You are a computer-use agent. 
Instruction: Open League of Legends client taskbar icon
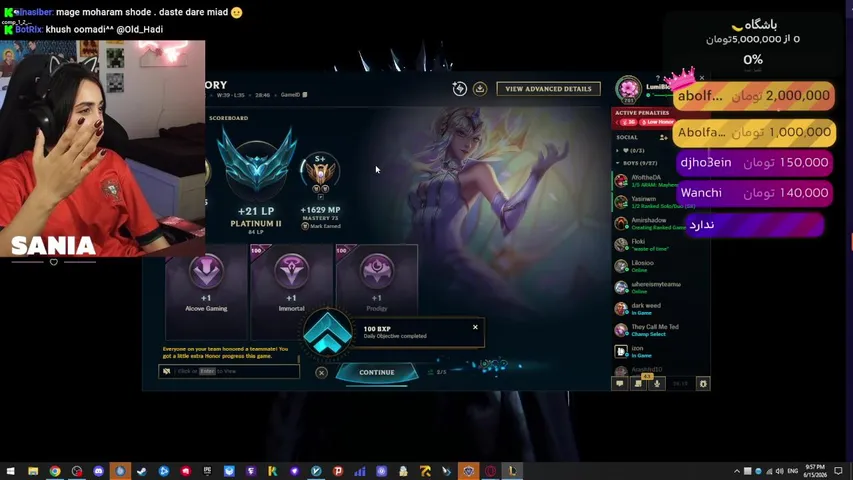click(512, 471)
